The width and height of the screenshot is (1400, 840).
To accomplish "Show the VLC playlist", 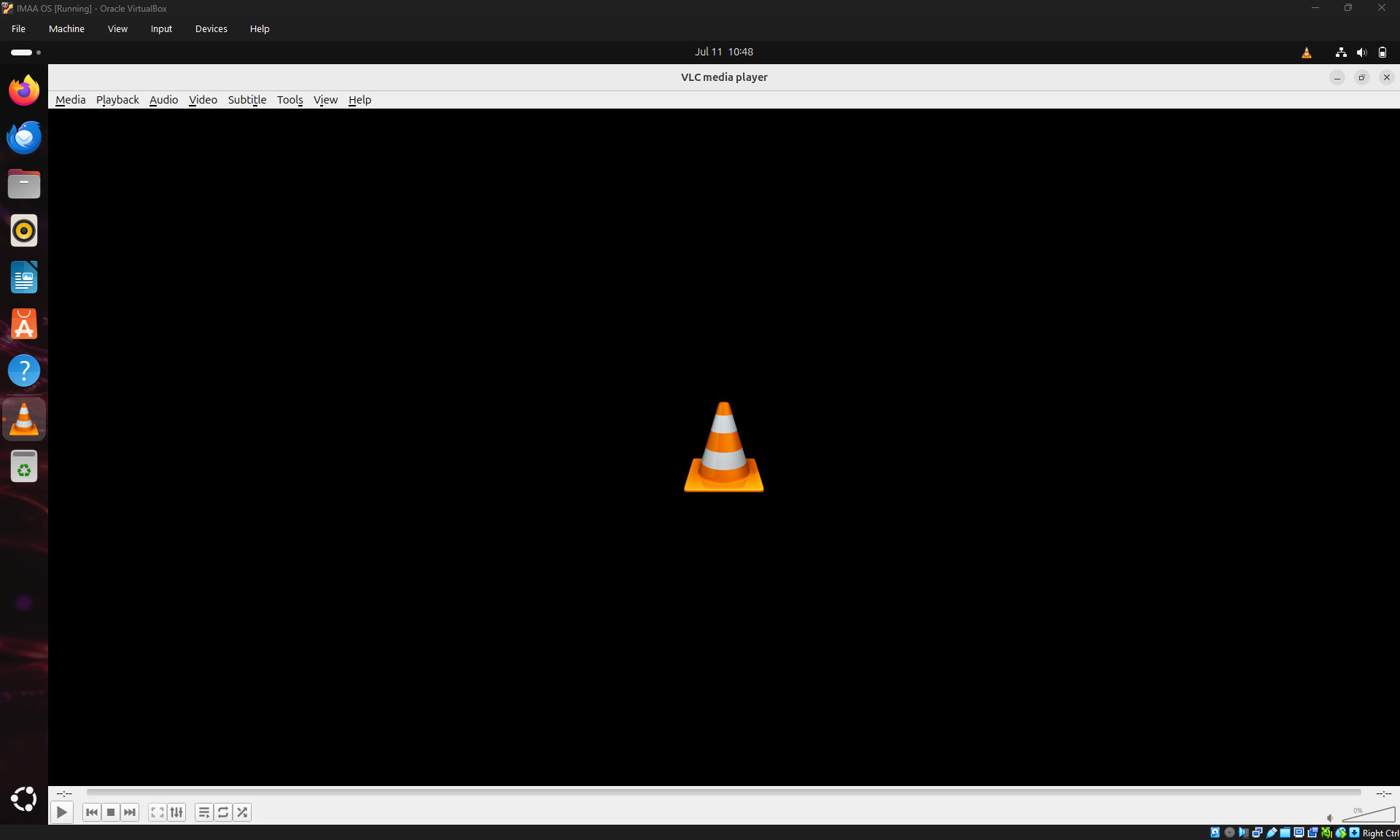I will [204, 812].
